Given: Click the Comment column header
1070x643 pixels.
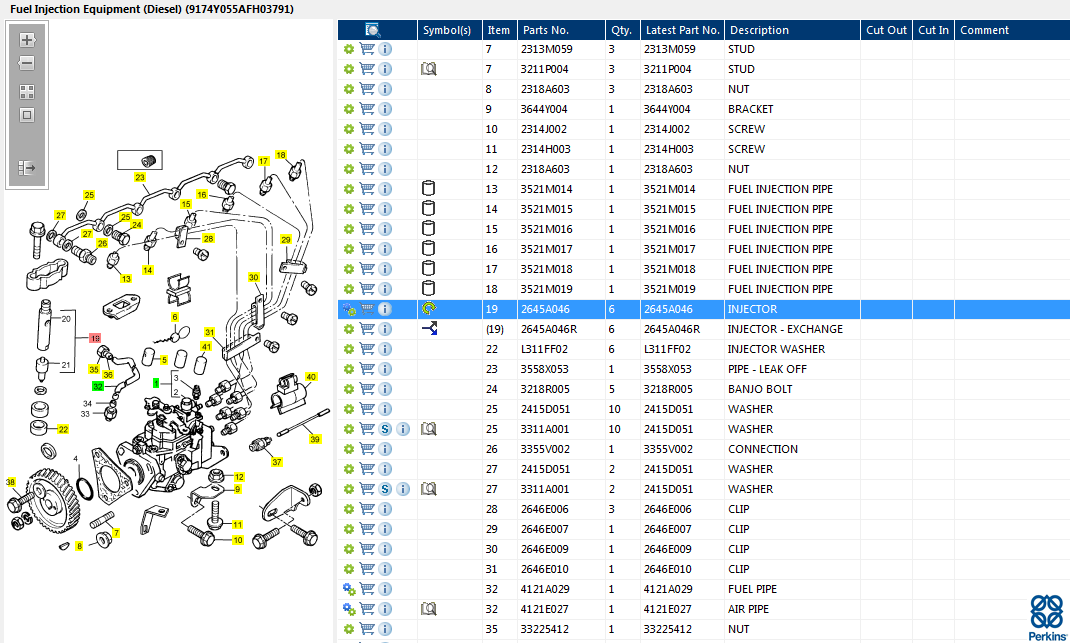Looking at the screenshot, I should (x=984, y=30).
